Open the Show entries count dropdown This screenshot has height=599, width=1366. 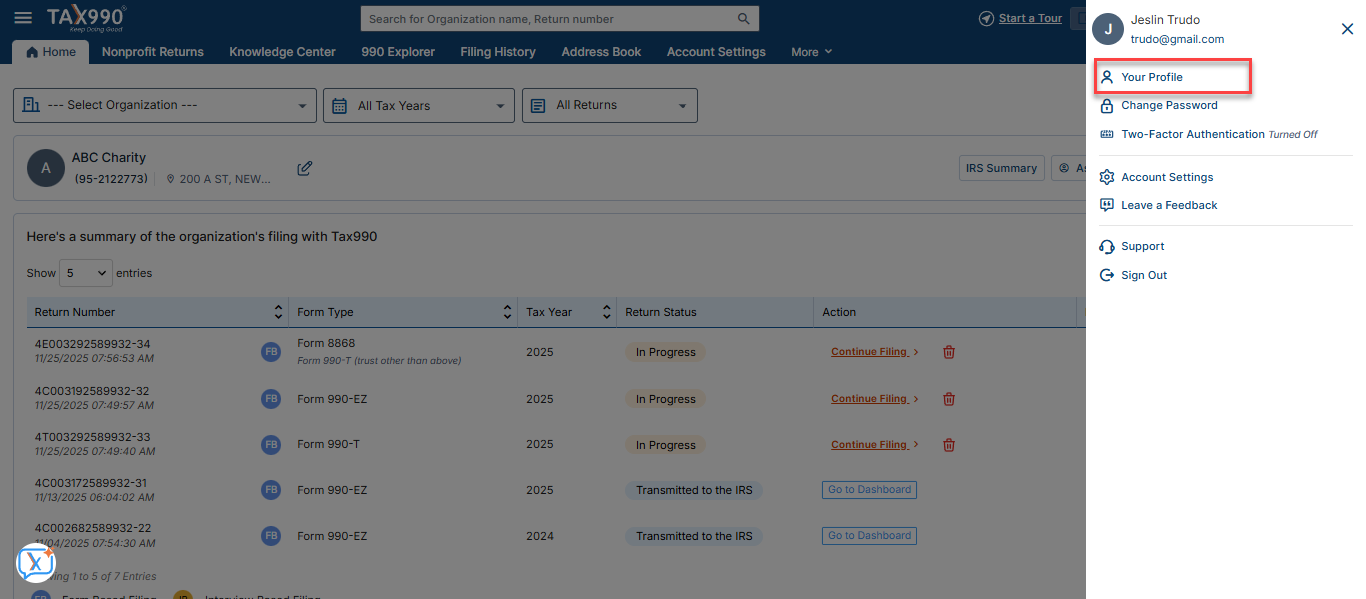pyautogui.click(x=86, y=273)
